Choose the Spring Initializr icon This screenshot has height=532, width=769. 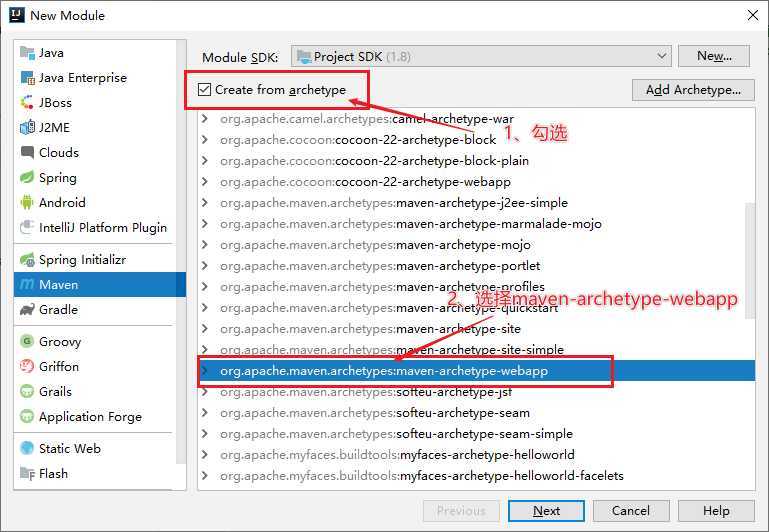tap(27, 259)
